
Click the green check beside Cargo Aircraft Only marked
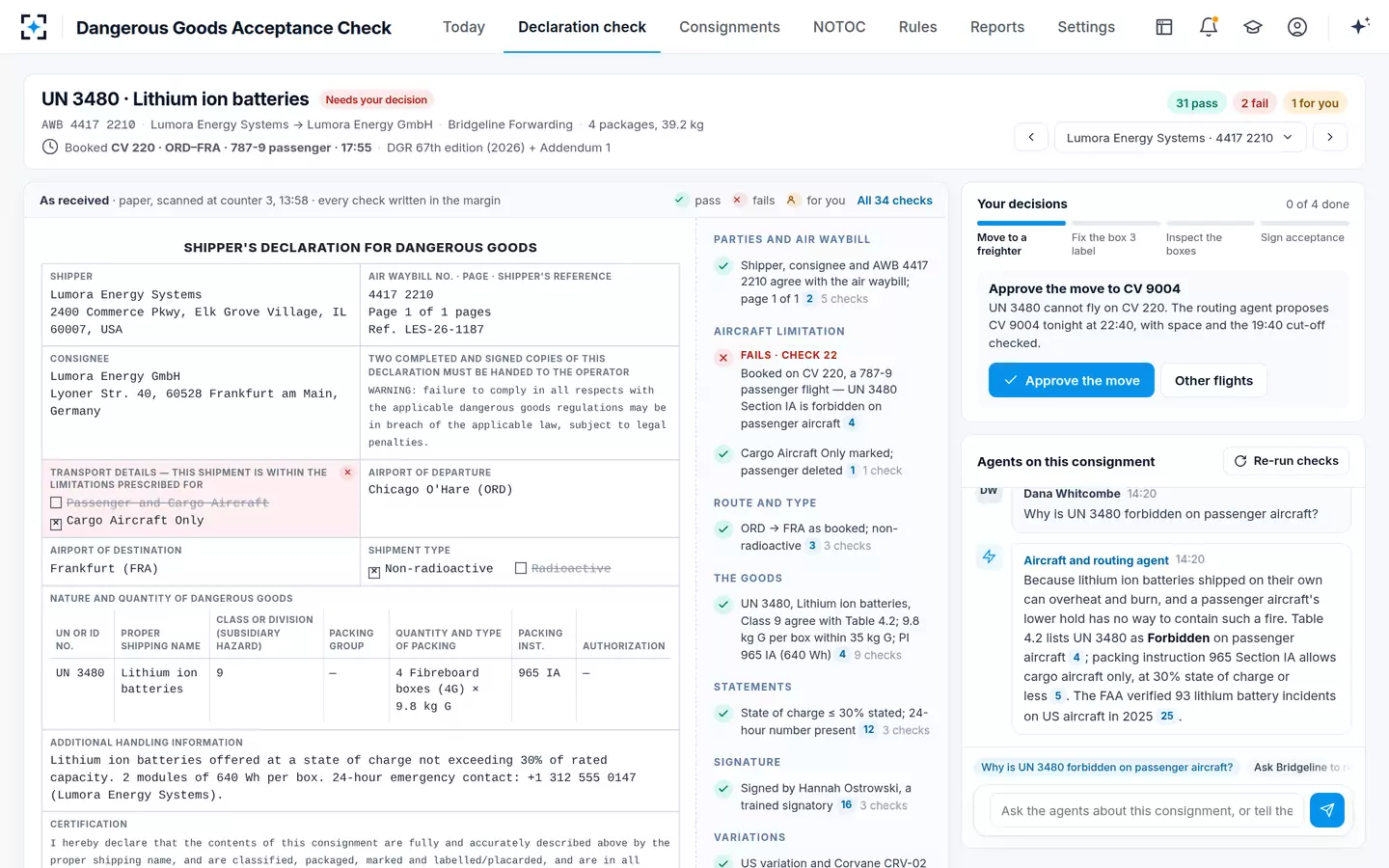tap(722, 454)
